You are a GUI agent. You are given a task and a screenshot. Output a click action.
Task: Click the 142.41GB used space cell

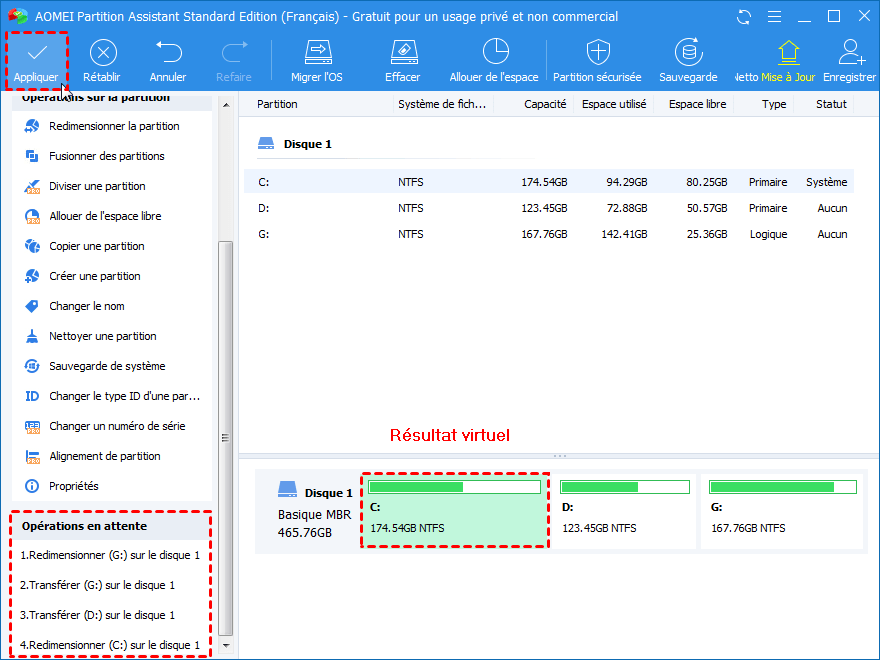click(x=624, y=234)
